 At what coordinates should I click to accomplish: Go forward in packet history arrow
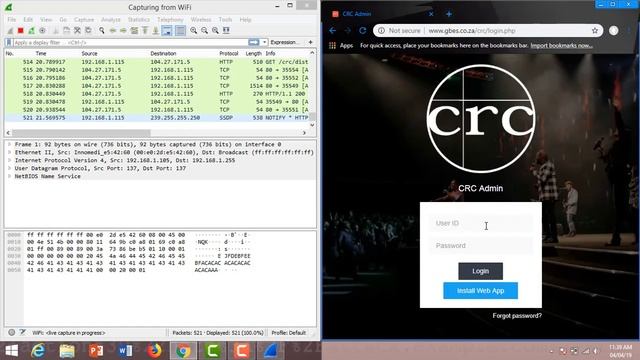pos(123,31)
